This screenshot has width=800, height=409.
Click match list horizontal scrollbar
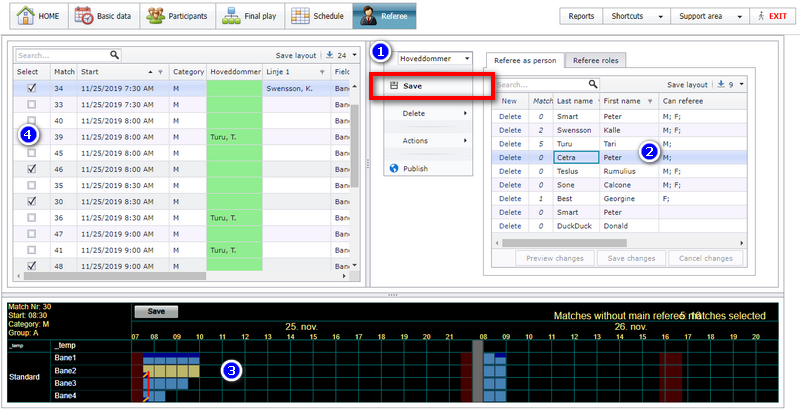[x=115, y=276]
